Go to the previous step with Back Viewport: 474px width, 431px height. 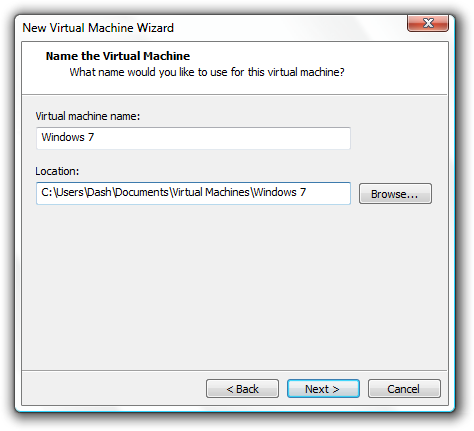coord(242,388)
